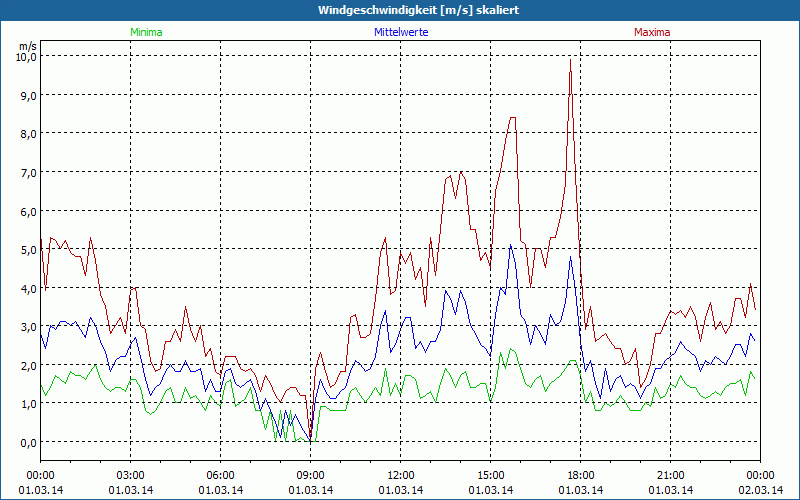Click the 09:00 time axis label

point(311,475)
